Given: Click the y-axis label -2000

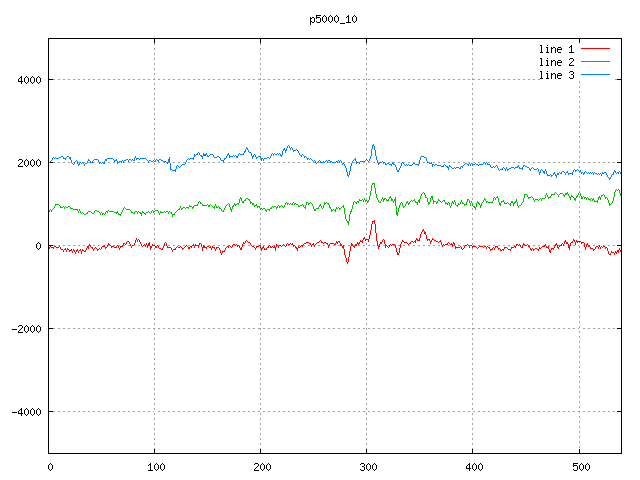Looking at the screenshot, I should [27, 329].
